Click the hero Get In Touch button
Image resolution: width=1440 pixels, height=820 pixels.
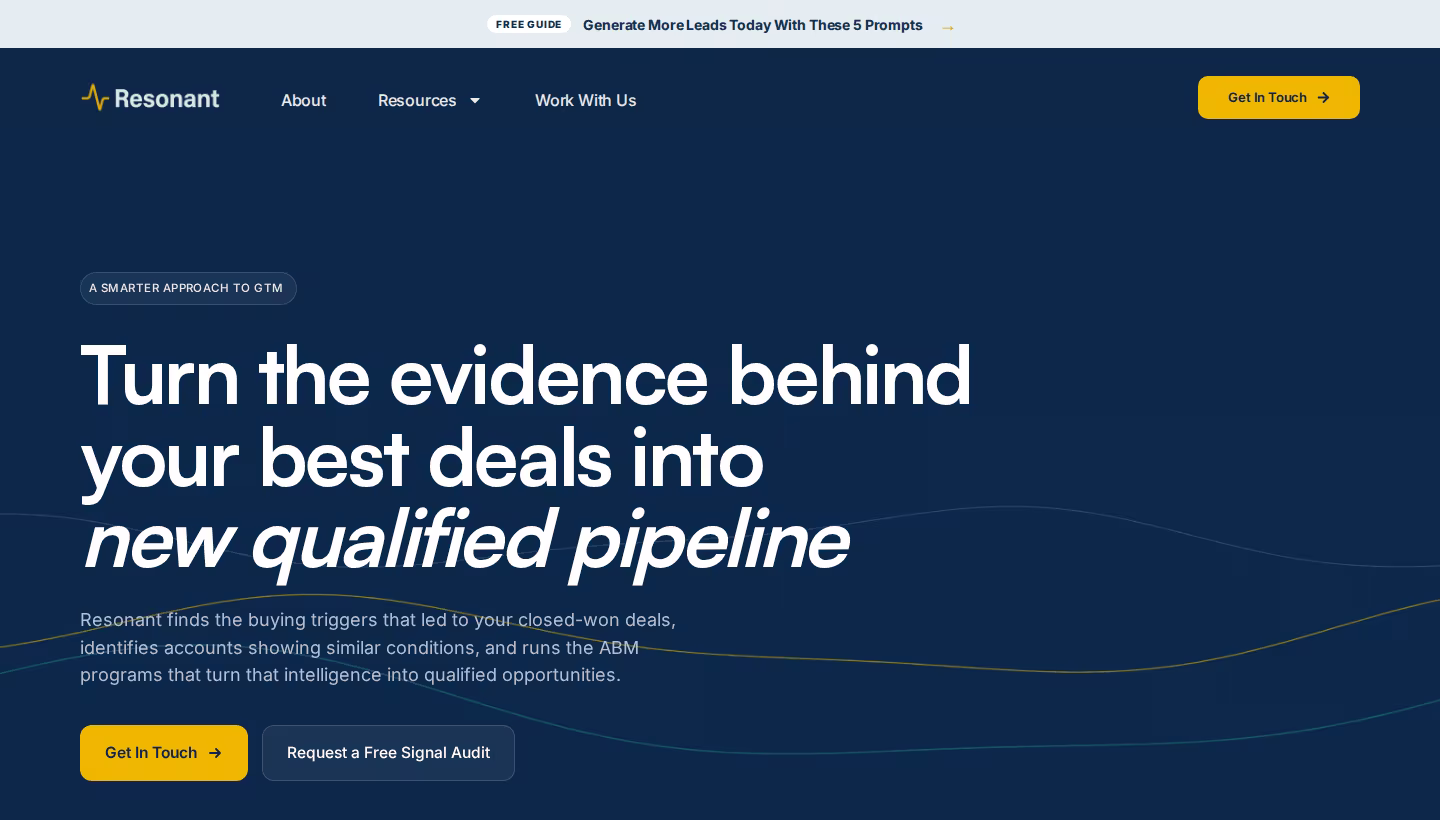click(x=164, y=753)
